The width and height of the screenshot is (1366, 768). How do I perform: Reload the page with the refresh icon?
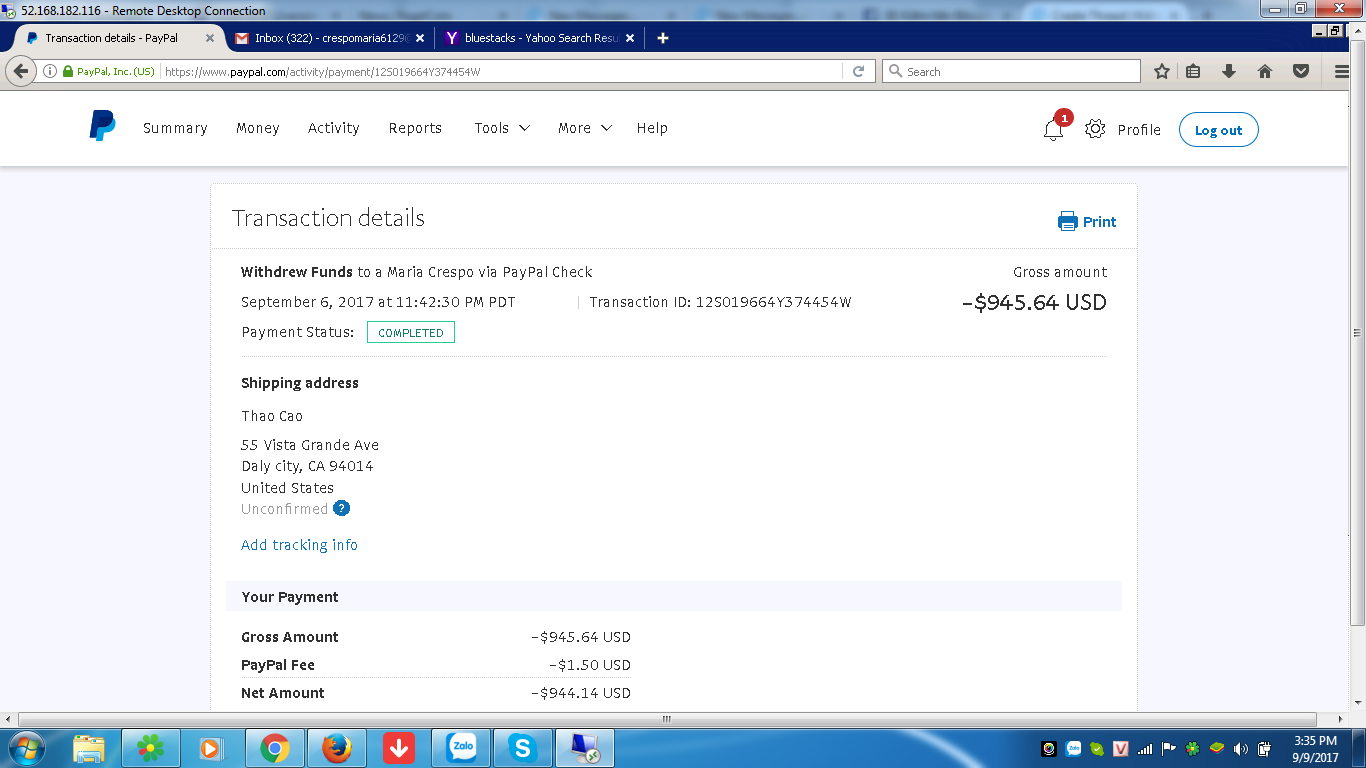coord(858,72)
